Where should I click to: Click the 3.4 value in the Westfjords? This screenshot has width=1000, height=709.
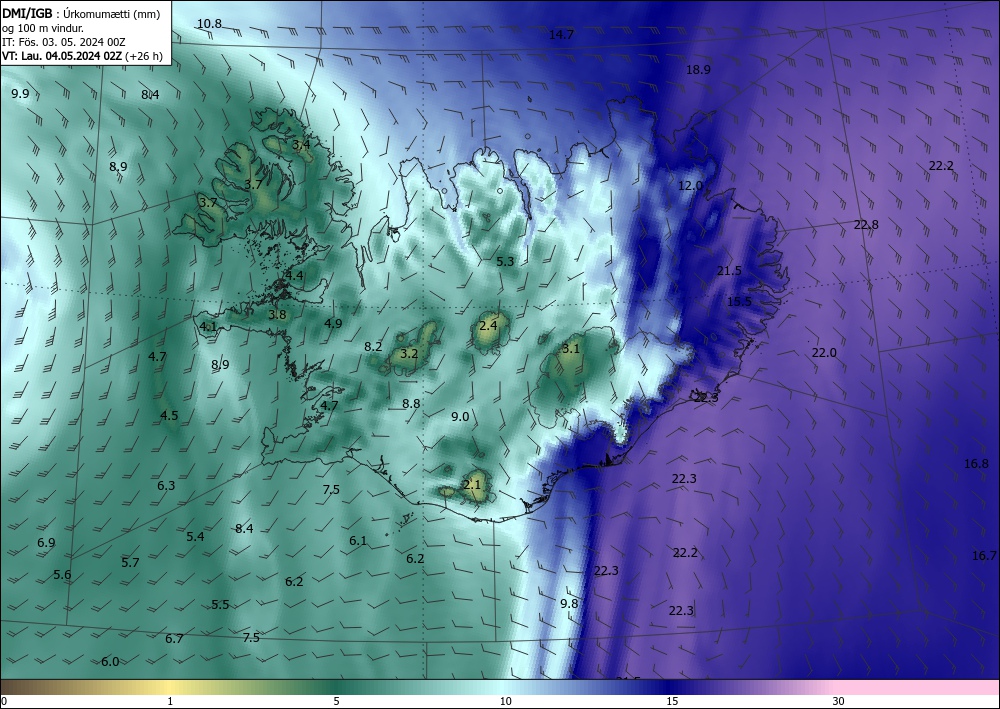coord(301,145)
